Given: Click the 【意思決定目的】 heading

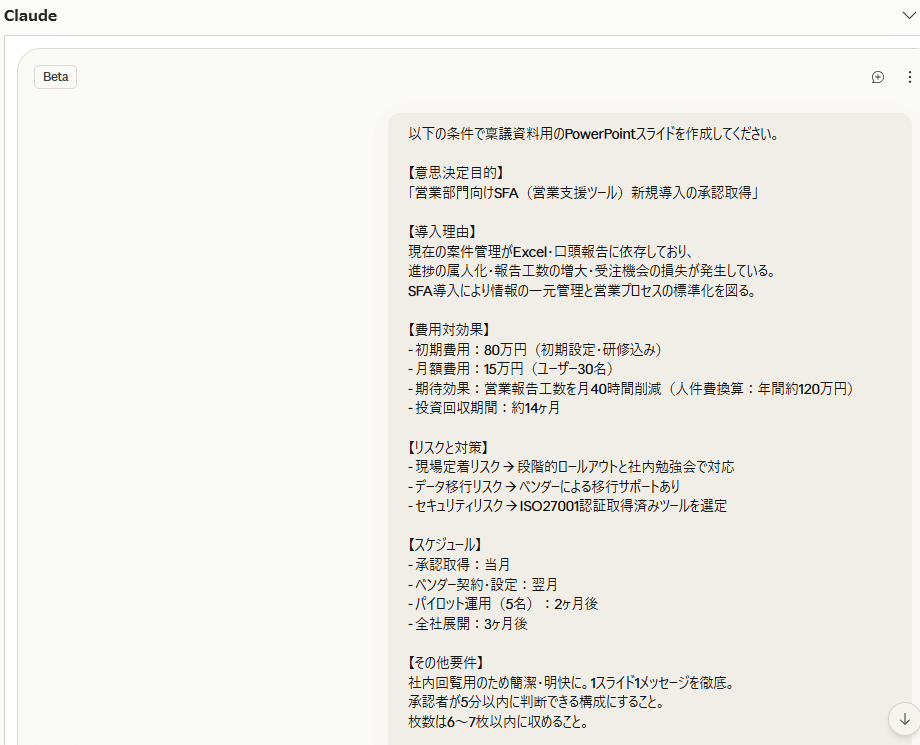Looking at the screenshot, I should [x=456, y=173].
